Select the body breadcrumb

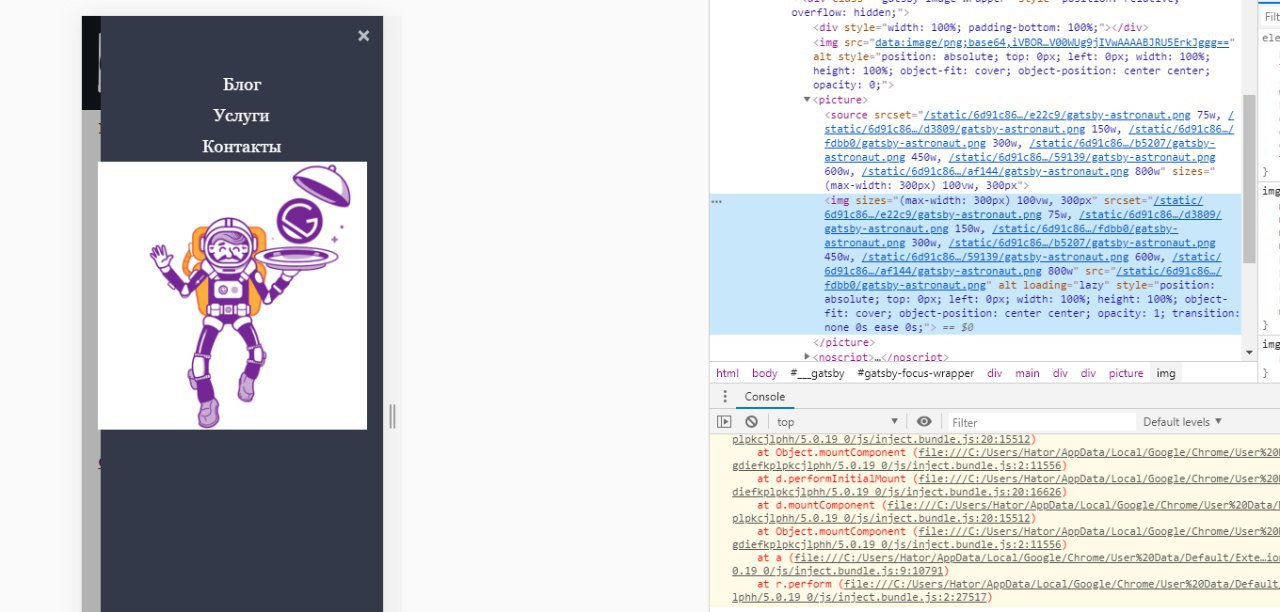(x=764, y=373)
